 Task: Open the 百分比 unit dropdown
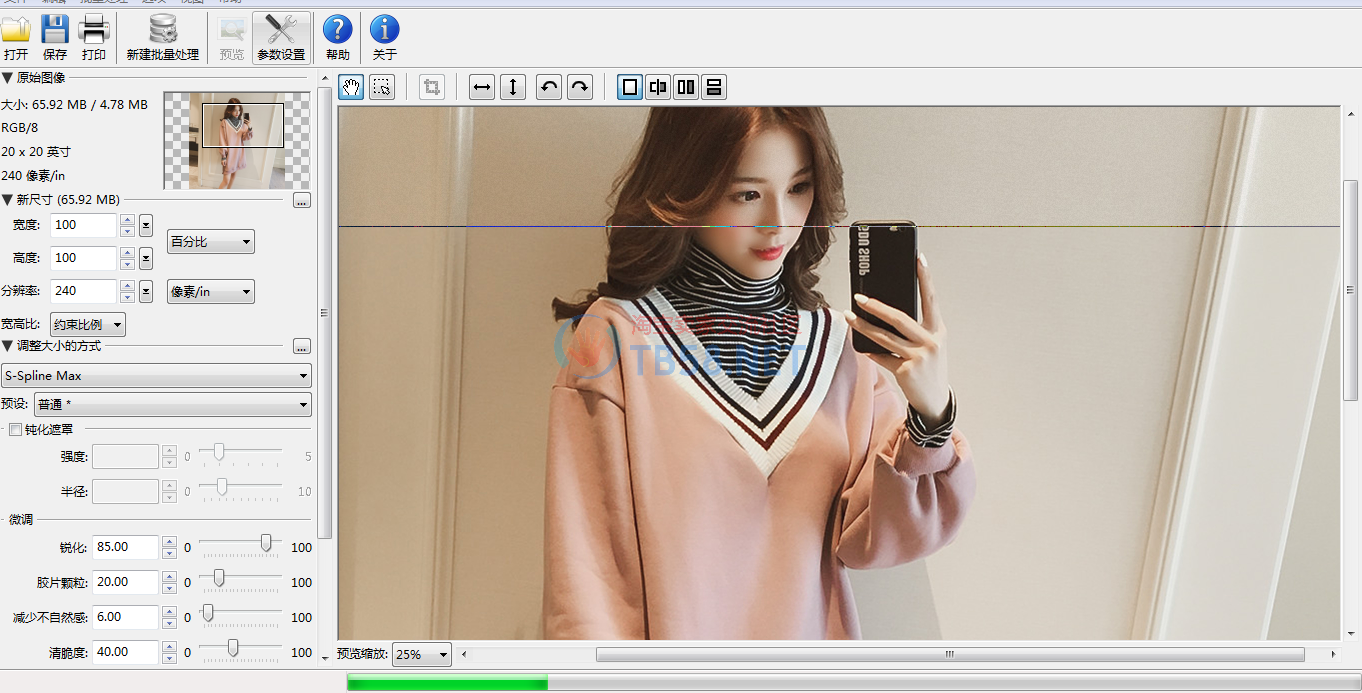pyautogui.click(x=210, y=242)
